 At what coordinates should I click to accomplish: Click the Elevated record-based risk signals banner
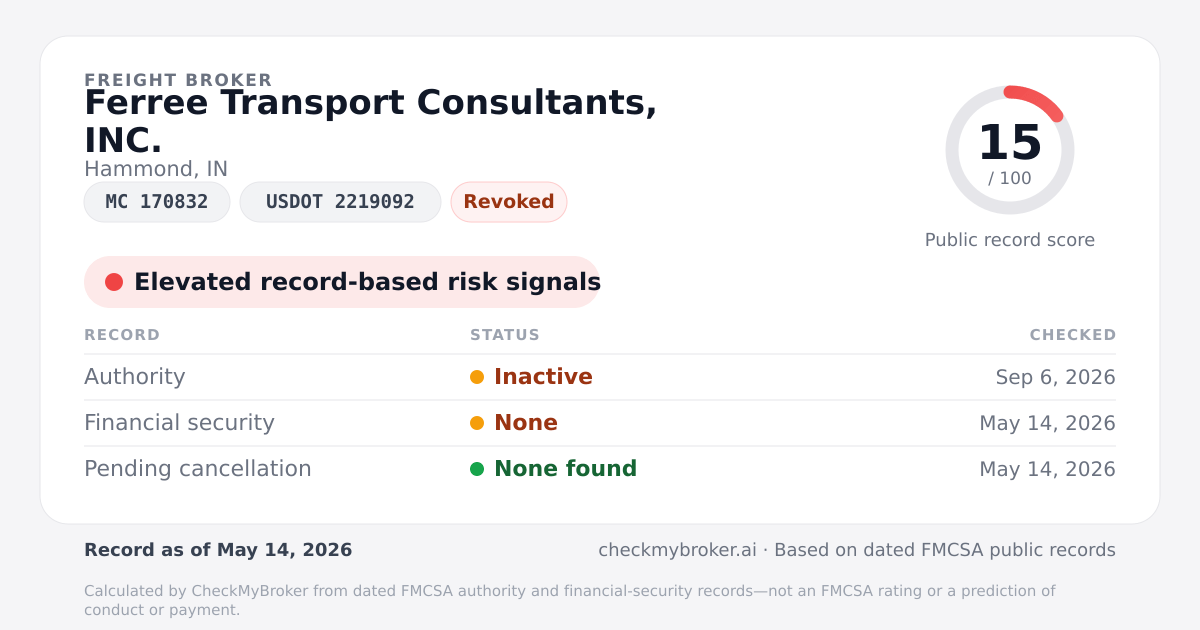pos(342,282)
